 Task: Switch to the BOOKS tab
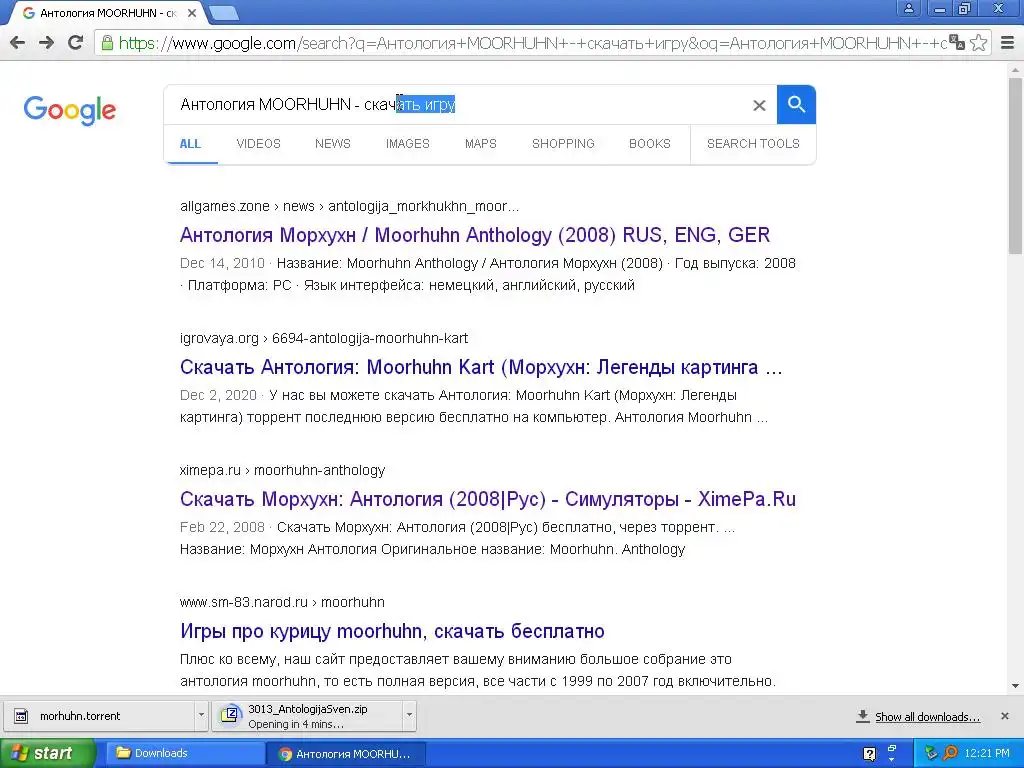[650, 144]
